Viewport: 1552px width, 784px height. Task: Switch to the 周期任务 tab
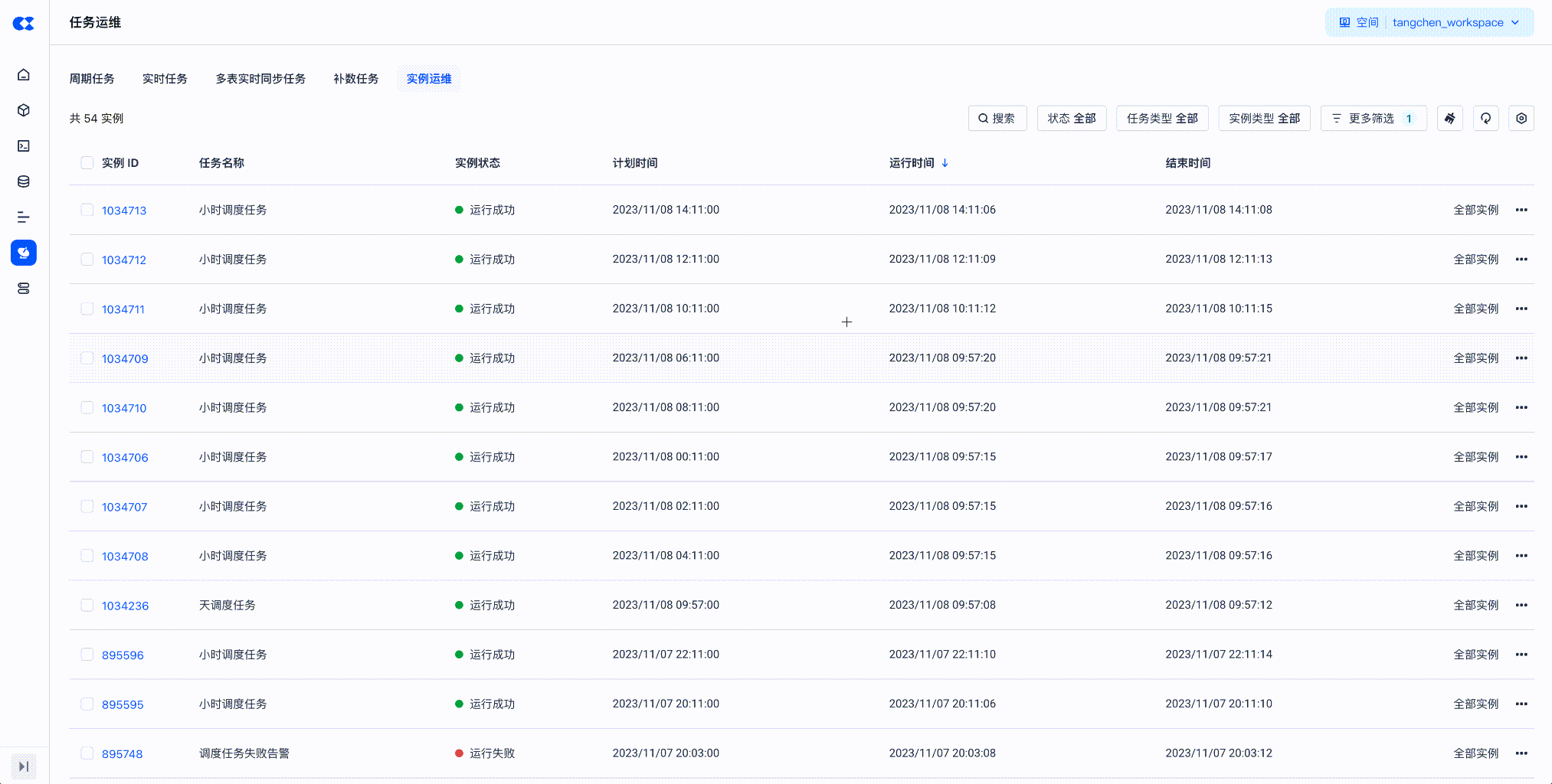(x=92, y=79)
